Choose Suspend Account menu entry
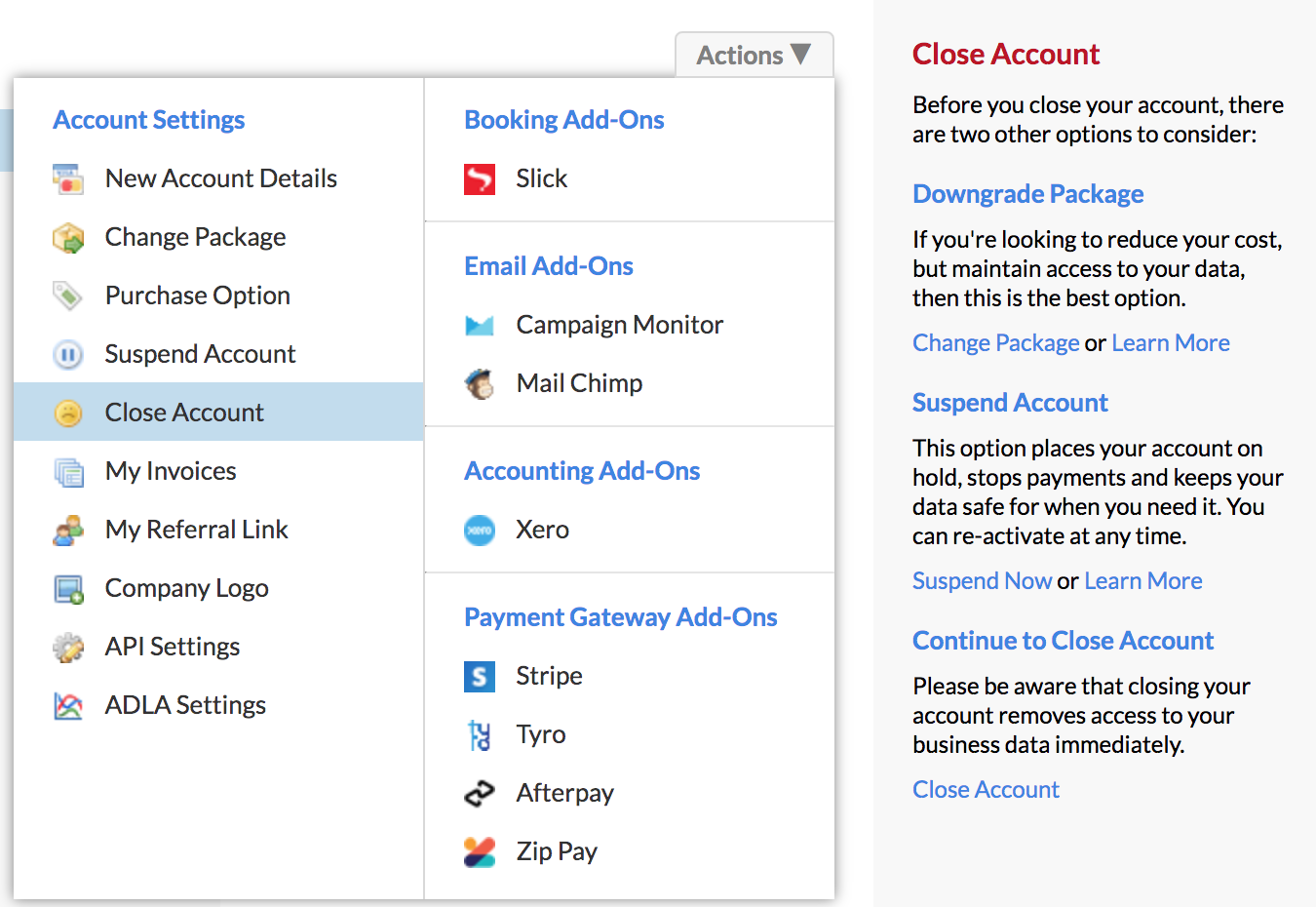1316x907 pixels. tap(218, 354)
